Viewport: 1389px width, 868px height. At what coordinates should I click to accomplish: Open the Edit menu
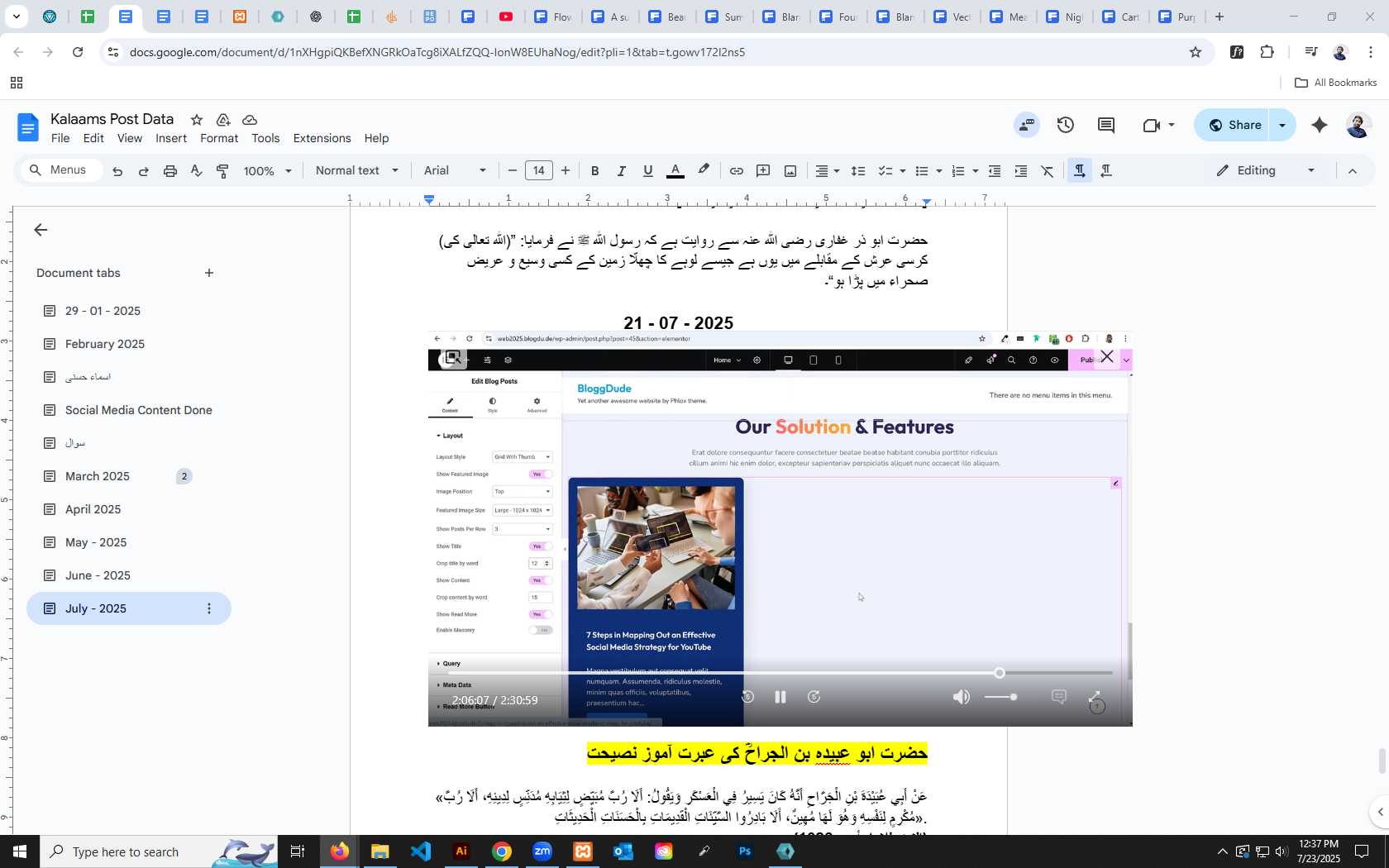coord(93,138)
